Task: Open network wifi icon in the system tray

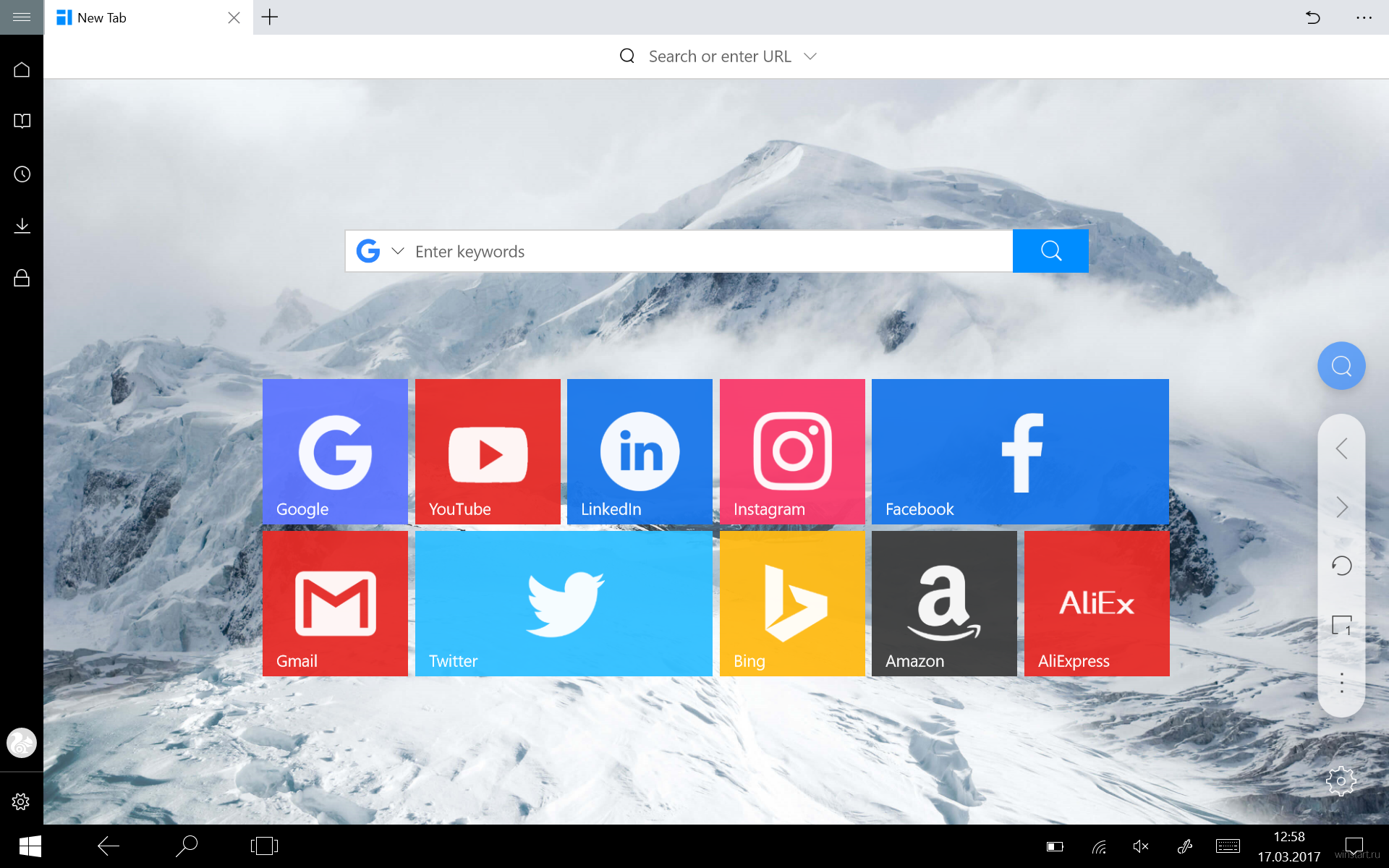Action: tap(1099, 846)
